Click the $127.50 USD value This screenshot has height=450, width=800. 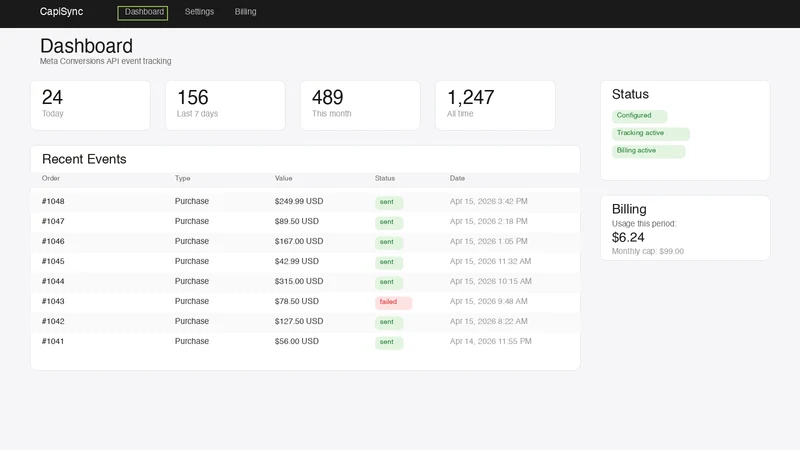(299, 321)
